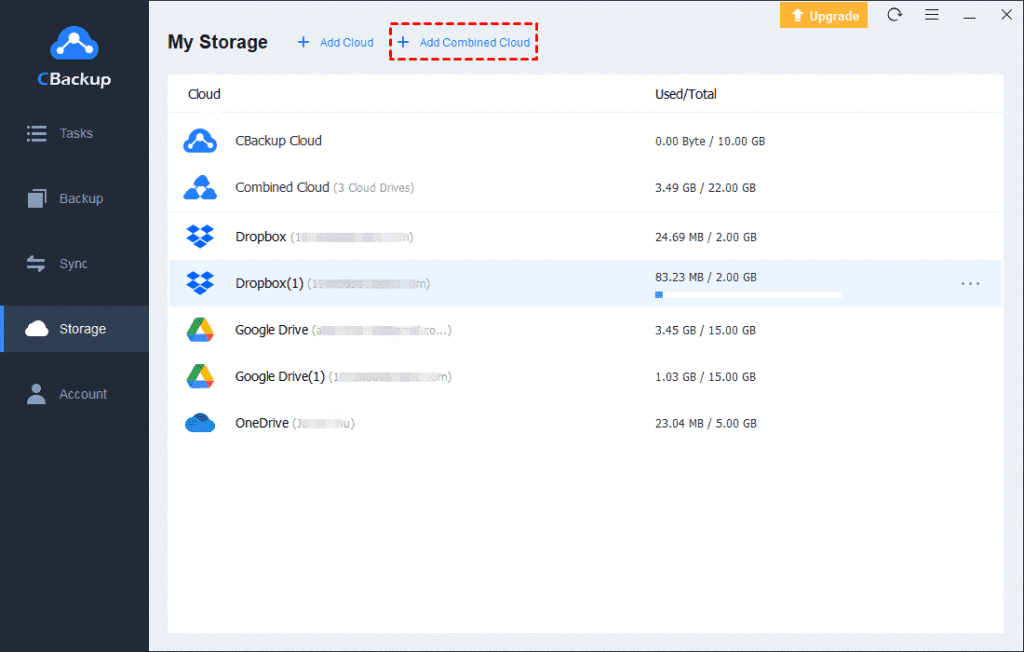Open the Account section
The width and height of the screenshot is (1024, 652).
pyautogui.click(x=72, y=393)
